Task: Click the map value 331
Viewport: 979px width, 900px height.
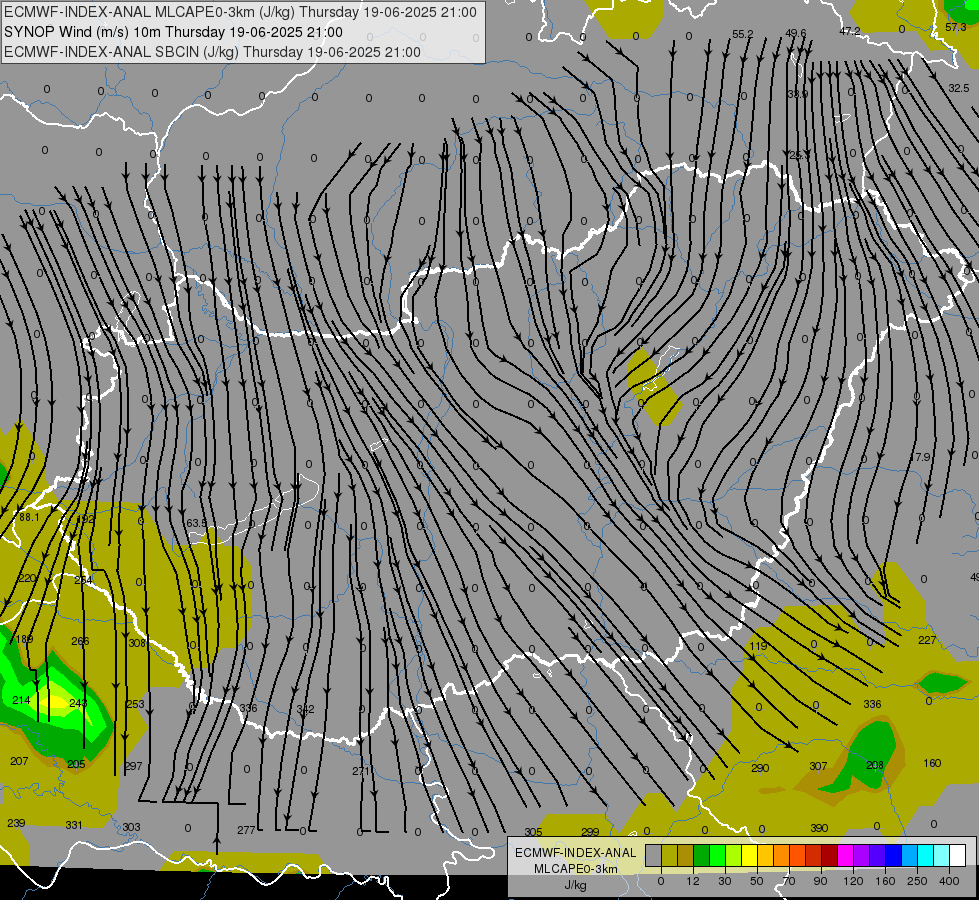Action: coord(74,825)
